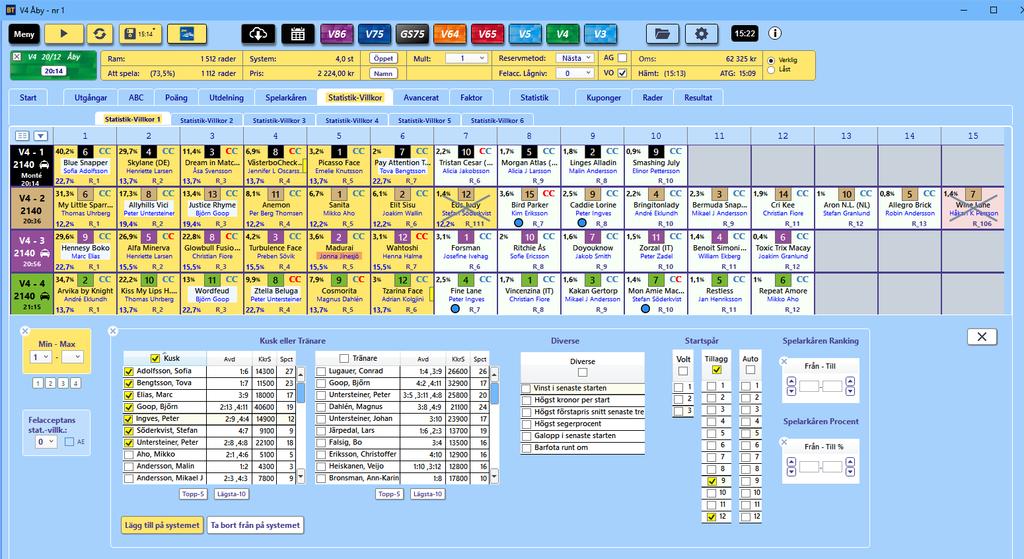Select the GS75 game type button
Screen dimensions: 1024x559
(412, 34)
